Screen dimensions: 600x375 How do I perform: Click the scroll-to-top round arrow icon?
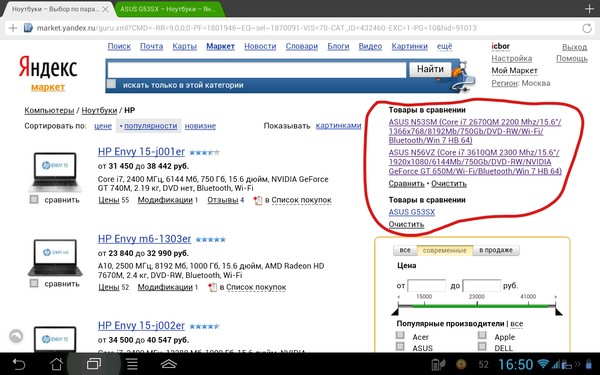pyautogui.click(x=16, y=336)
